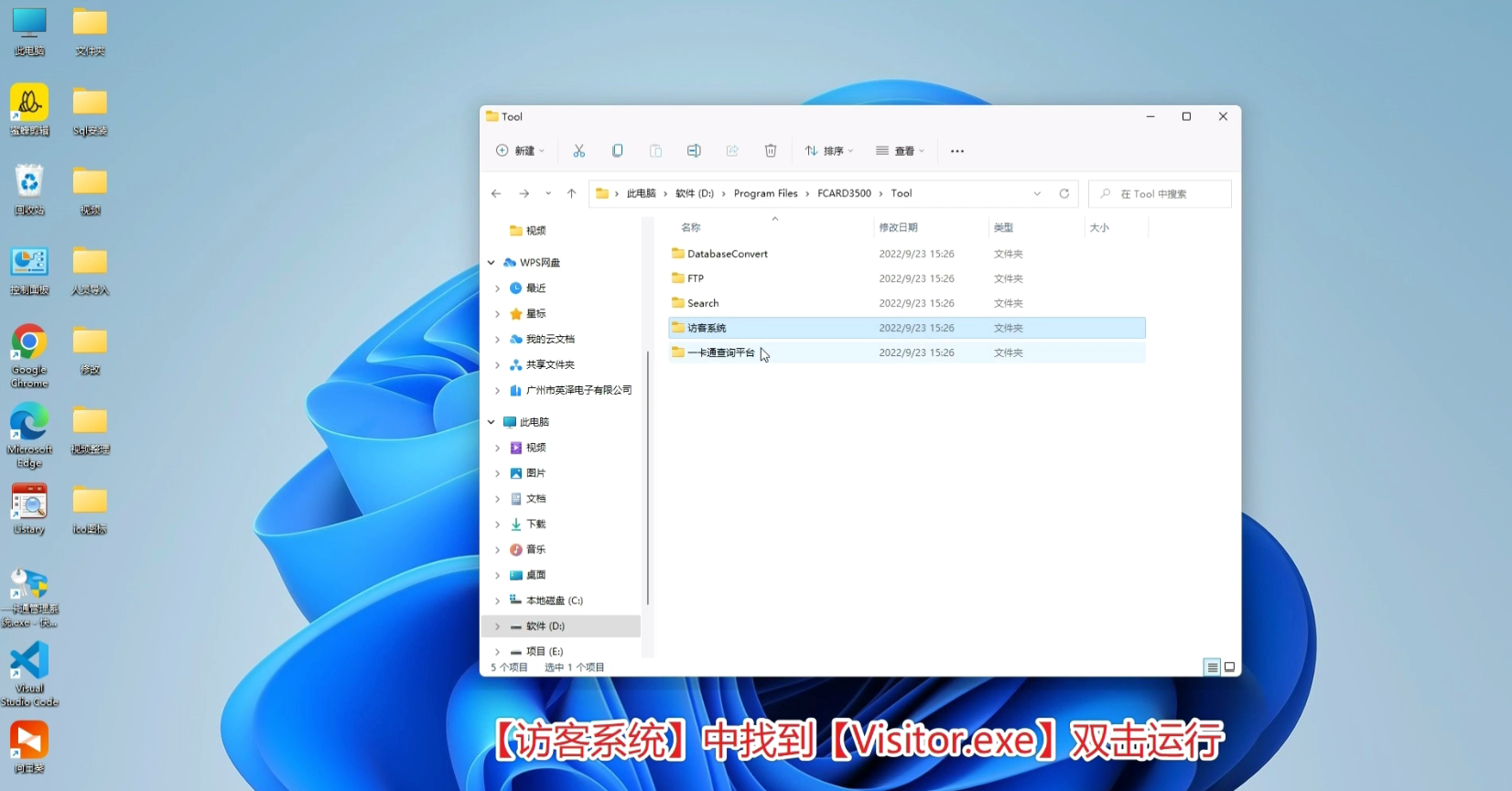Click the Delete trash can icon
The image size is (1512, 791).
coord(771,151)
